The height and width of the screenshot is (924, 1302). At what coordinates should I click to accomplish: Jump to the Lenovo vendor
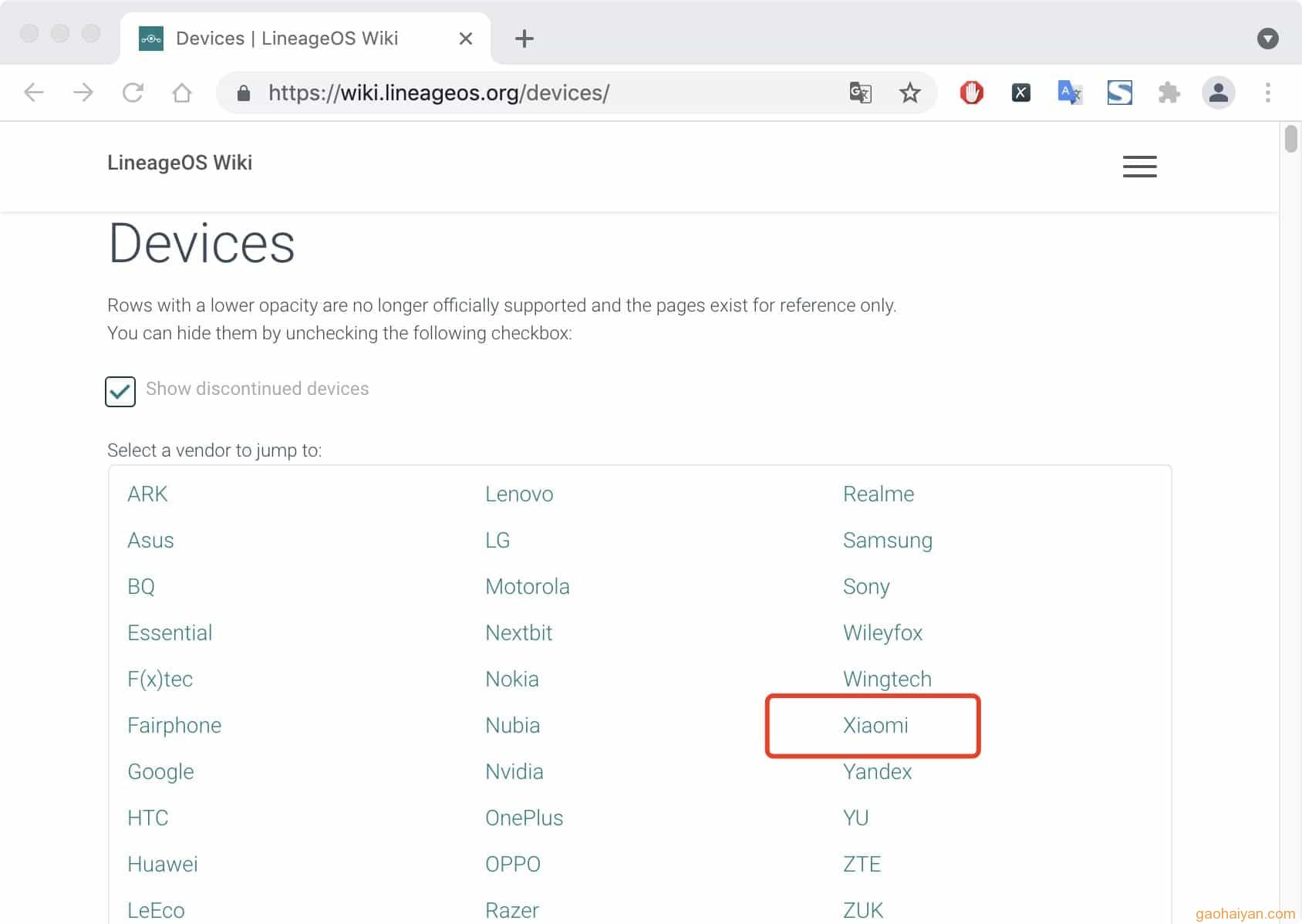click(519, 494)
